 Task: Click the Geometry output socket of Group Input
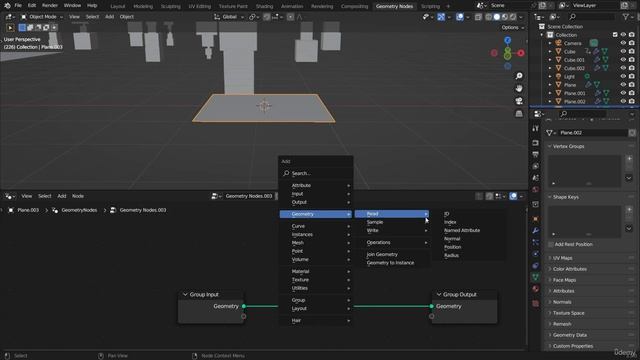click(244, 306)
